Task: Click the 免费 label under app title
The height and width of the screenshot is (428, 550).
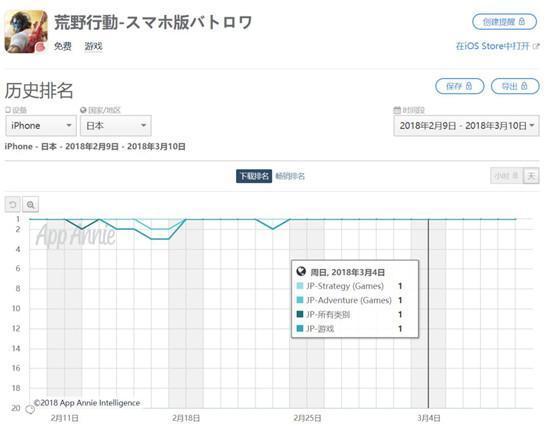Action: (63, 46)
